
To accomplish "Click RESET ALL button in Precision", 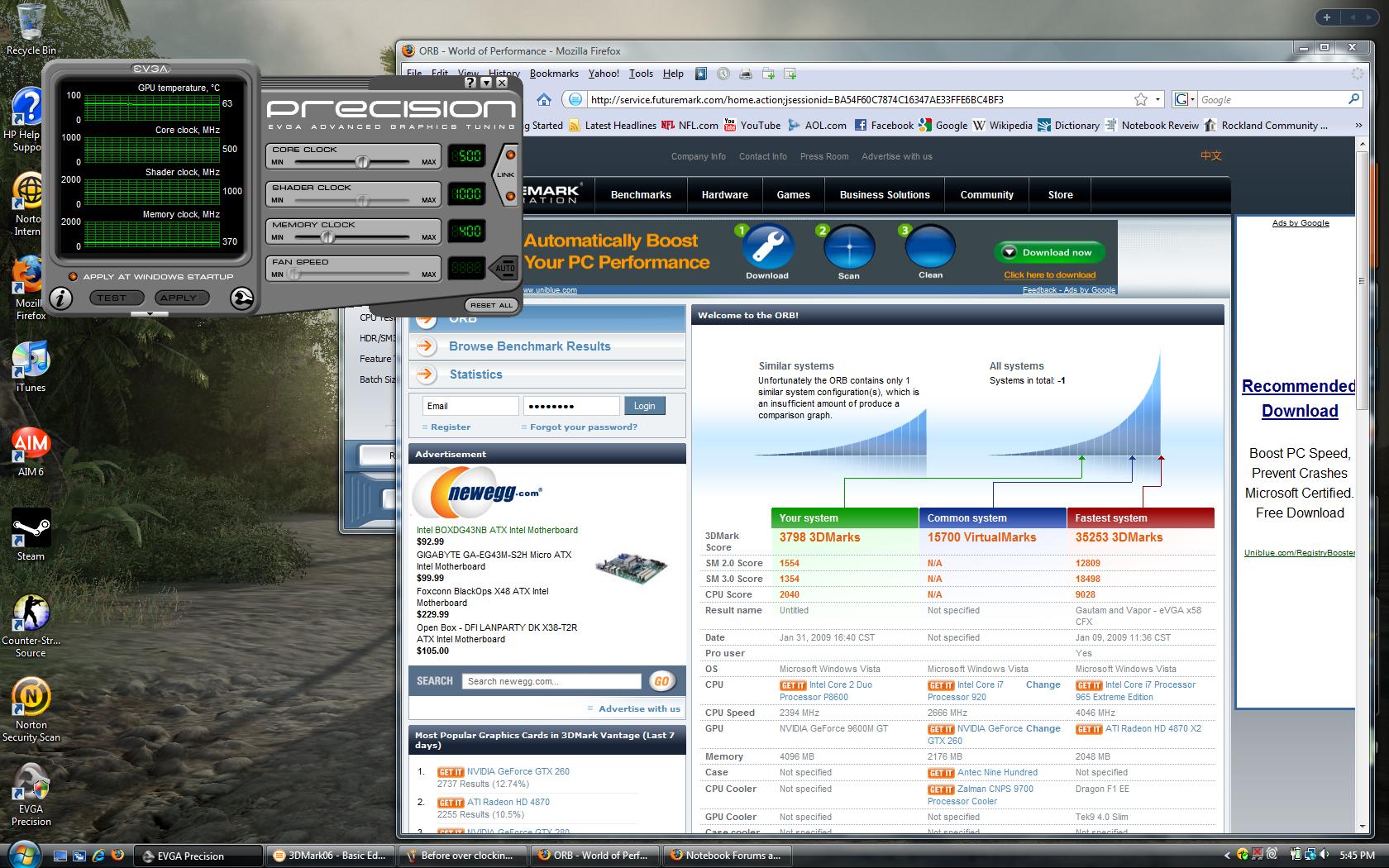I will 492,305.
